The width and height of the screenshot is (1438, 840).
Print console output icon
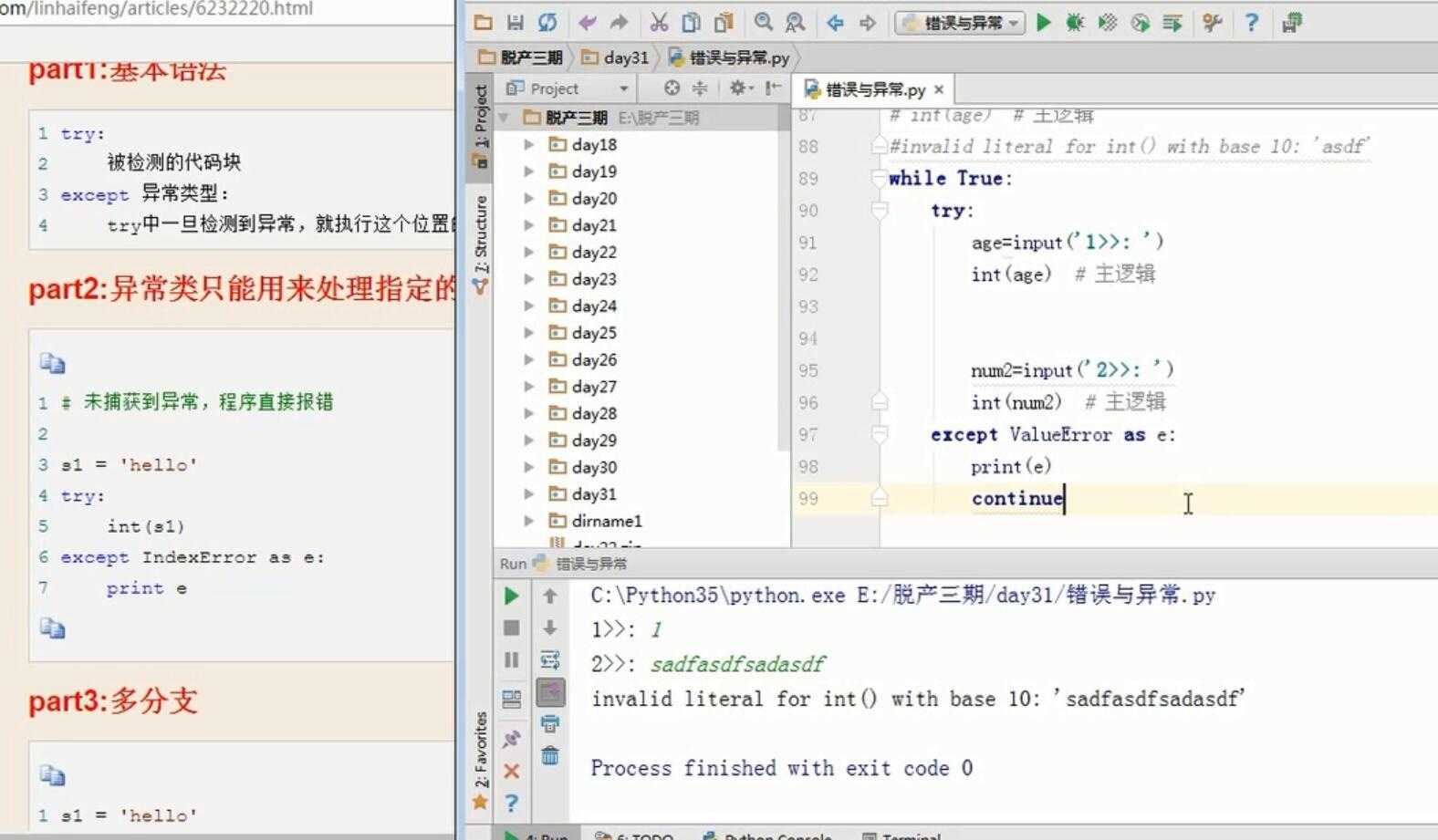550,724
